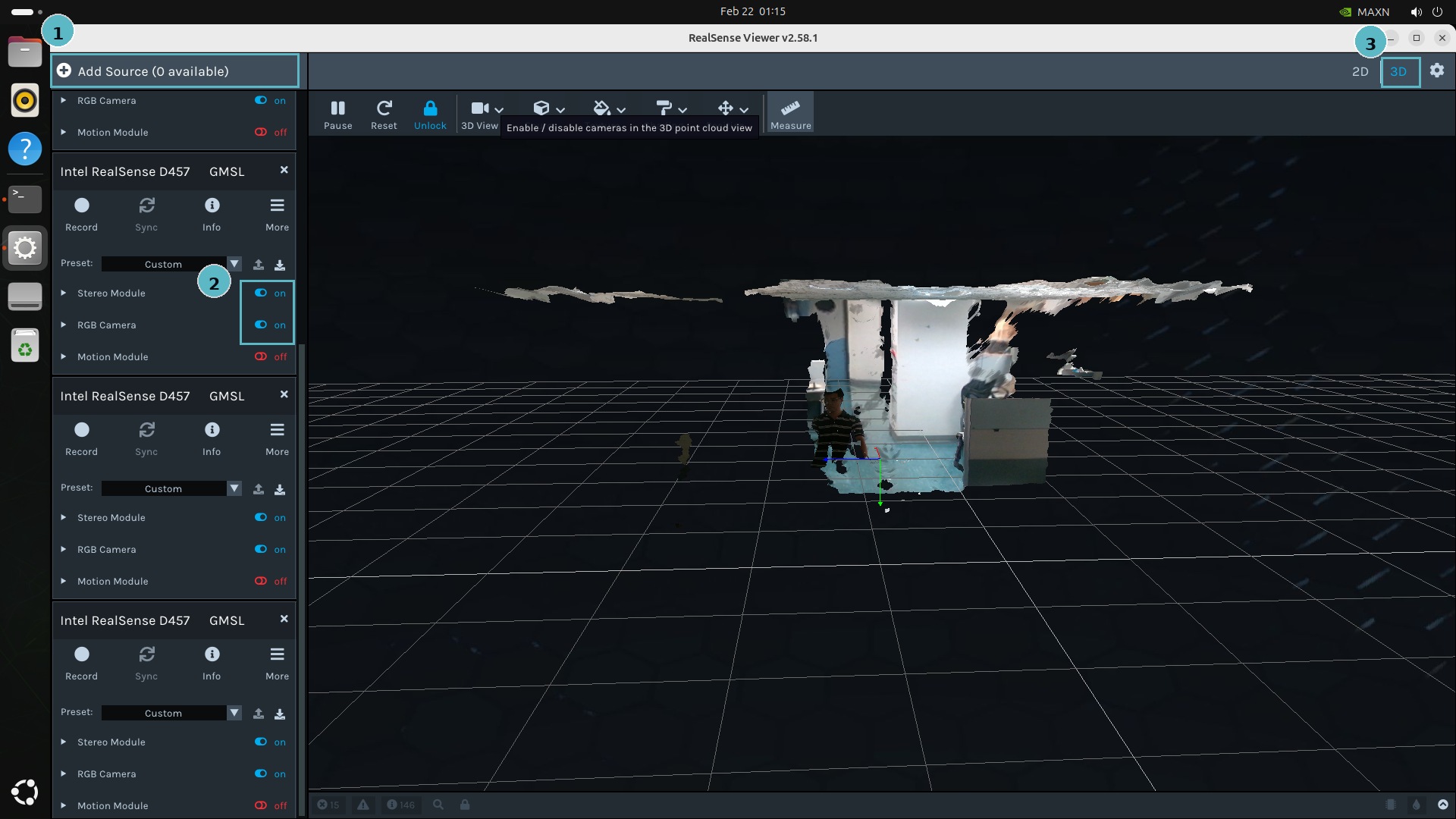Image resolution: width=1456 pixels, height=819 pixels.
Task: Click the download preset icon in the upper D457 panel
Action: click(x=280, y=264)
